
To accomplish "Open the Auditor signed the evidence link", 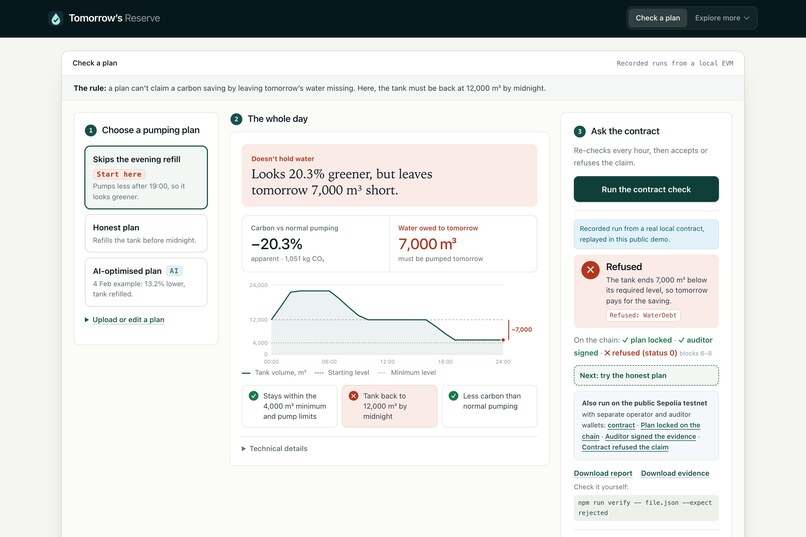I will point(650,436).
